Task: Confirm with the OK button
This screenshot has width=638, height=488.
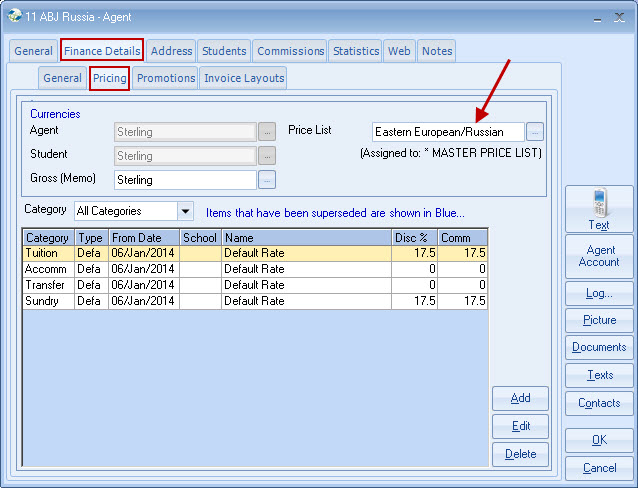Action: pos(598,439)
